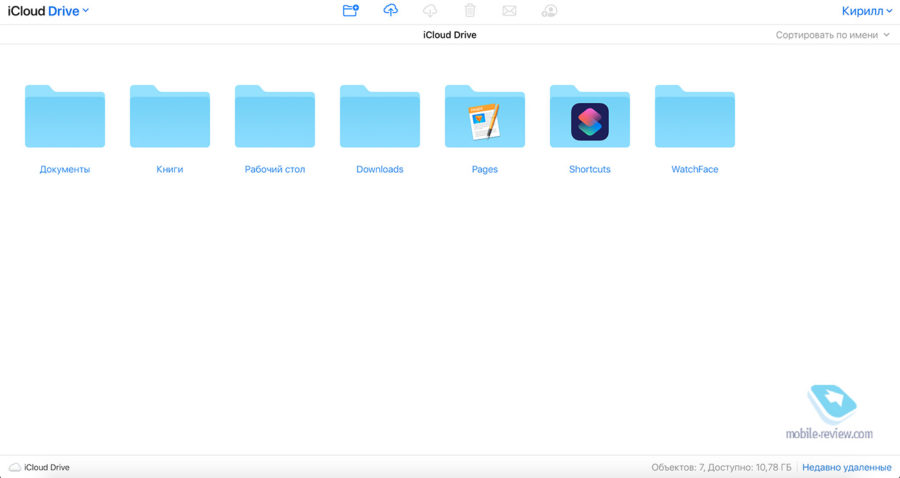This screenshot has height=478, width=900.
Task: Click the share with people icon
Action: pyautogui.click(x=549, y=10)
